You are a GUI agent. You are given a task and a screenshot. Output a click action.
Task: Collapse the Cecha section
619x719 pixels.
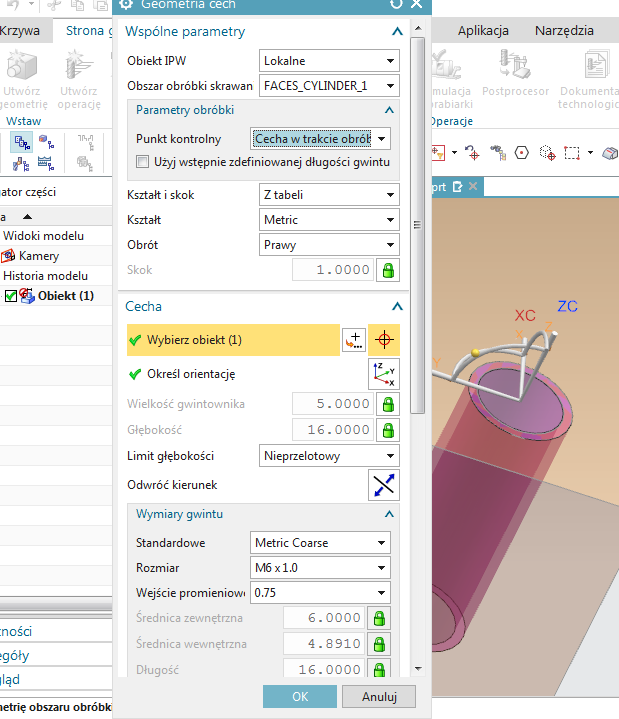[x=397, y=306]
